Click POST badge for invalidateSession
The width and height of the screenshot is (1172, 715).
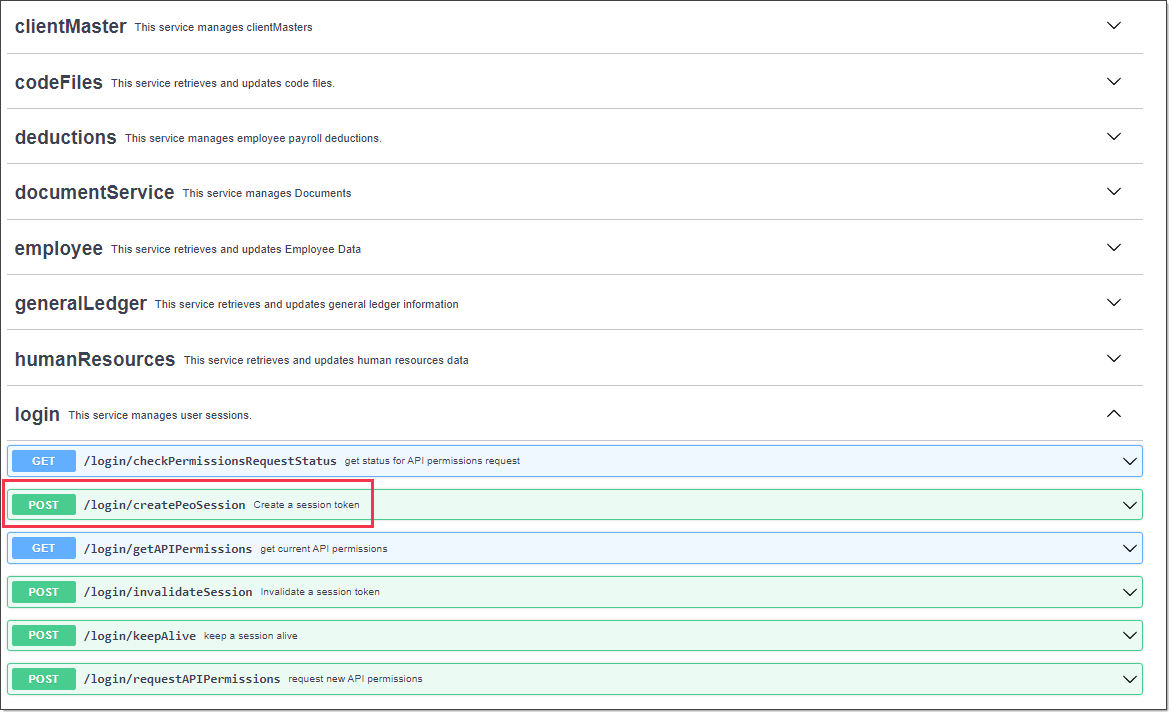[x=44, y=592]
